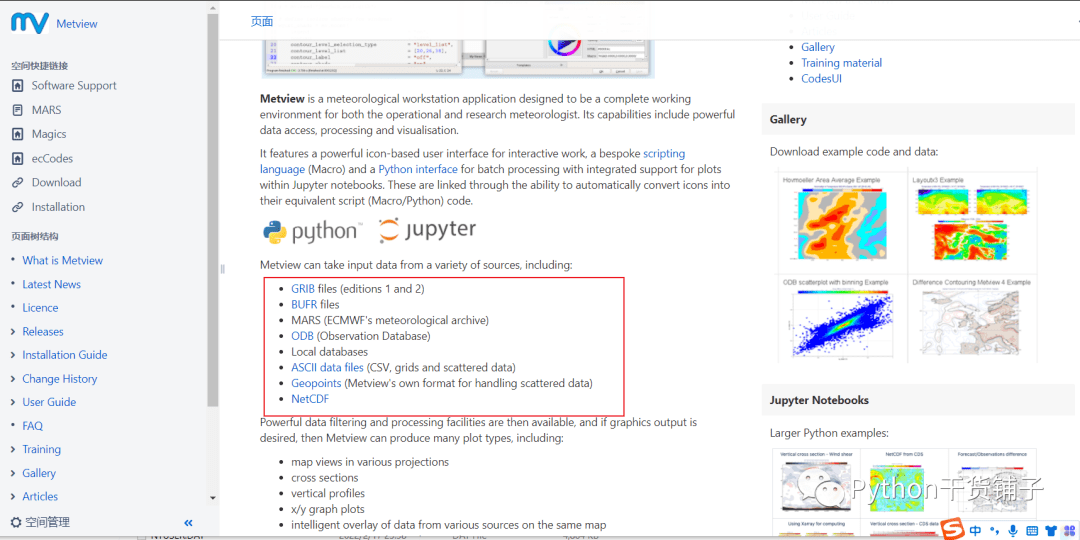Open the NetCDF link in data sources list
The width and height of the screenshot is (1080, 540).
309,399
